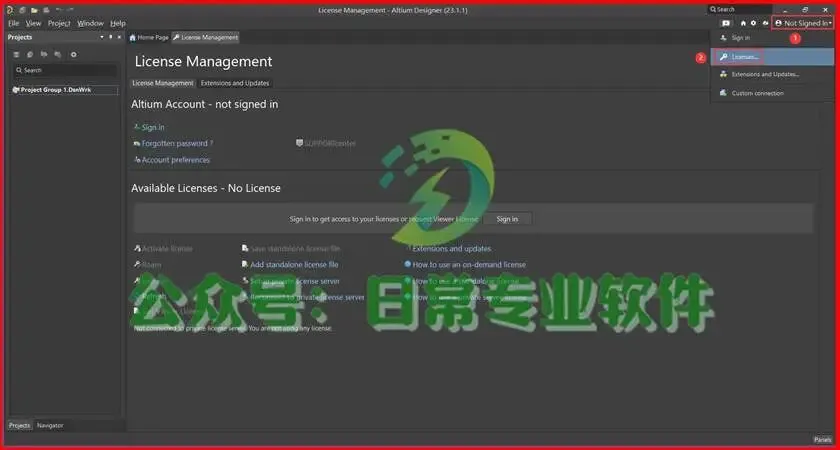Open the SUPPORTcenter link
840x450 pixels.
coord(326,144)
